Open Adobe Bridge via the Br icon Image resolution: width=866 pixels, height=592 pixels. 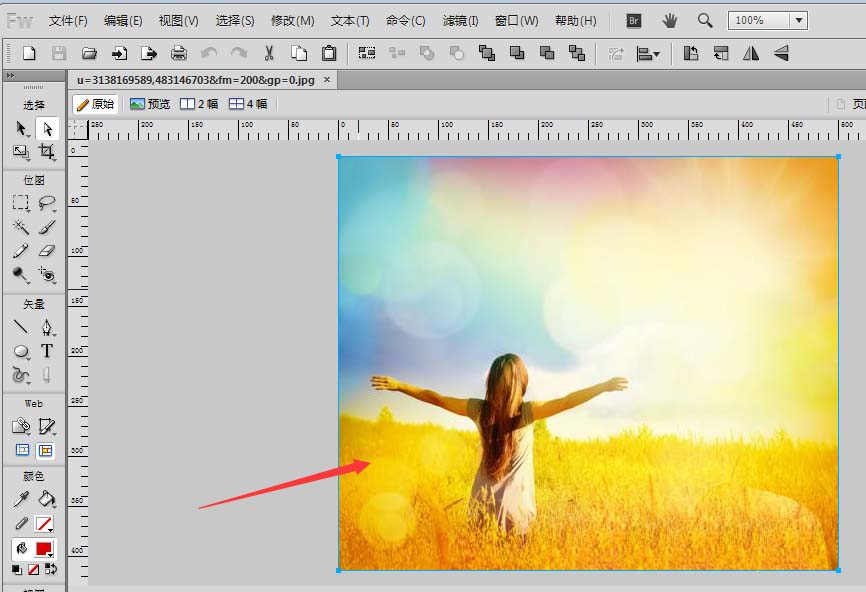633,20
